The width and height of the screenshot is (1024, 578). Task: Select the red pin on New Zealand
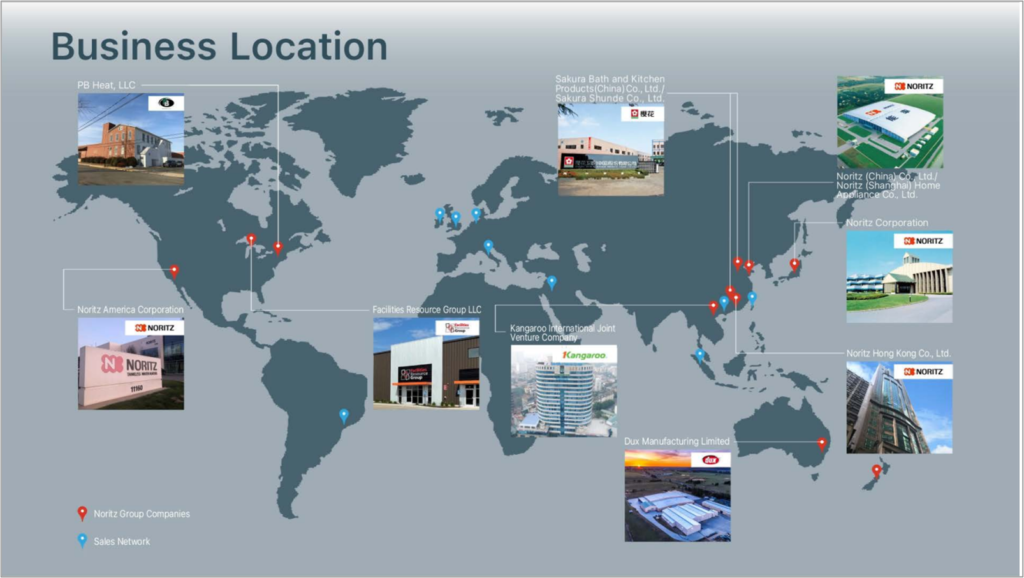pyautogui.click(x=877, y=470)
